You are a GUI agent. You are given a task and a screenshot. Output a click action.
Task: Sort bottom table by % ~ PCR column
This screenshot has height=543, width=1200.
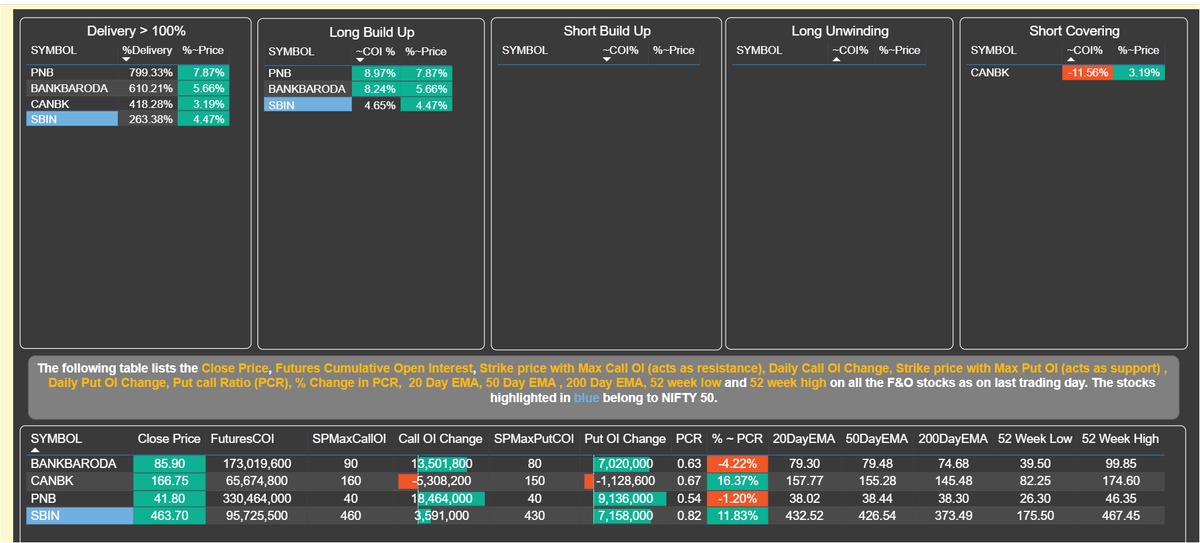click(x=737, y=439)
